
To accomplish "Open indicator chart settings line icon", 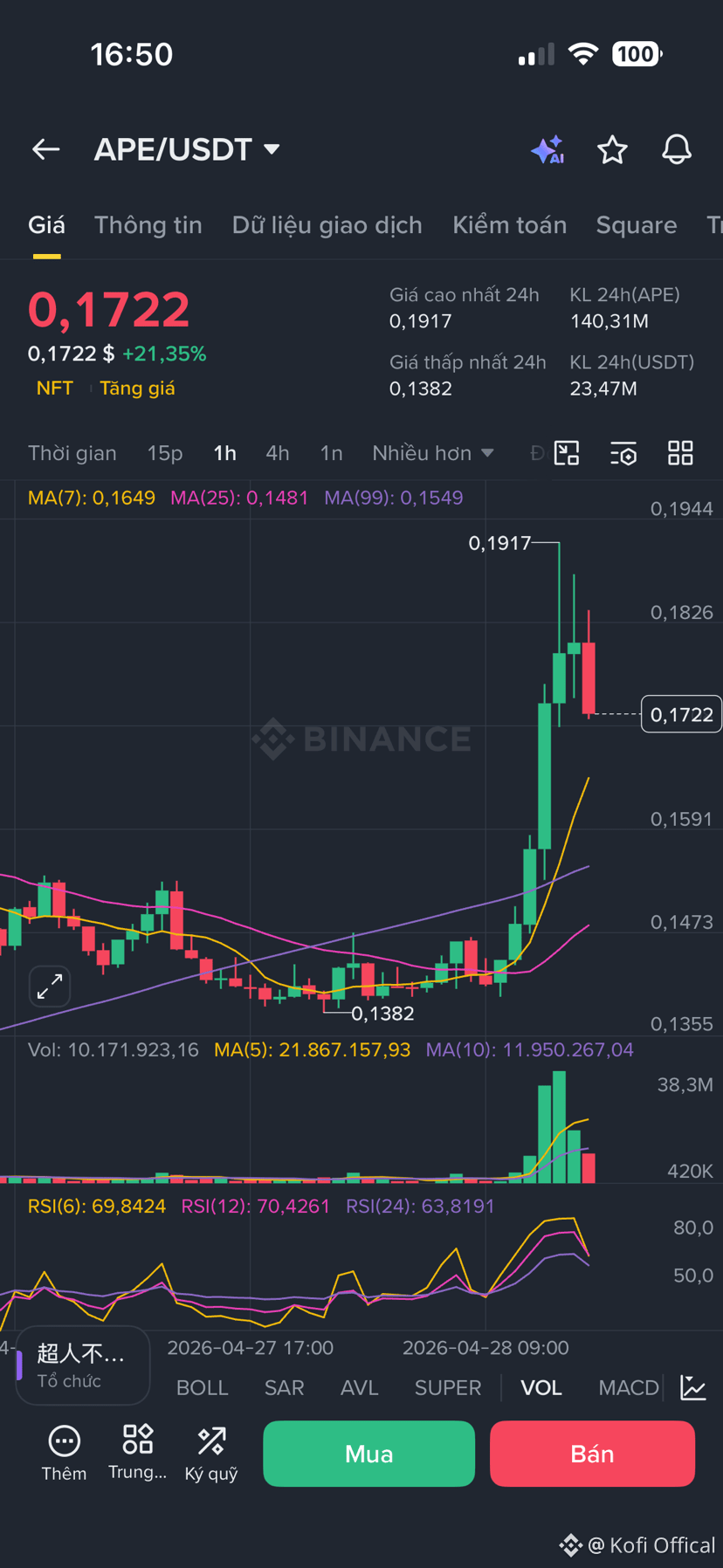I will pos(693,1387).
